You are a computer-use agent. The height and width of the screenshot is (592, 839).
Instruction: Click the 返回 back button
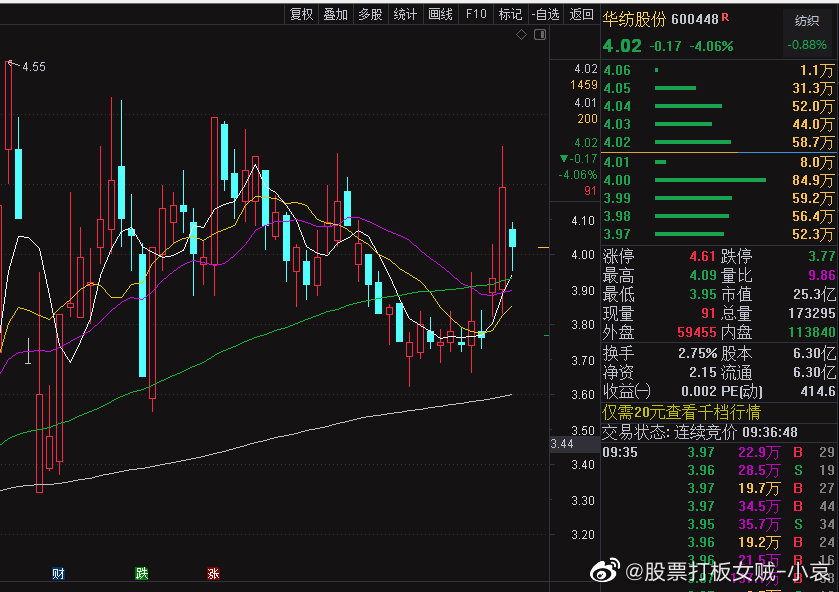[581, 14]
